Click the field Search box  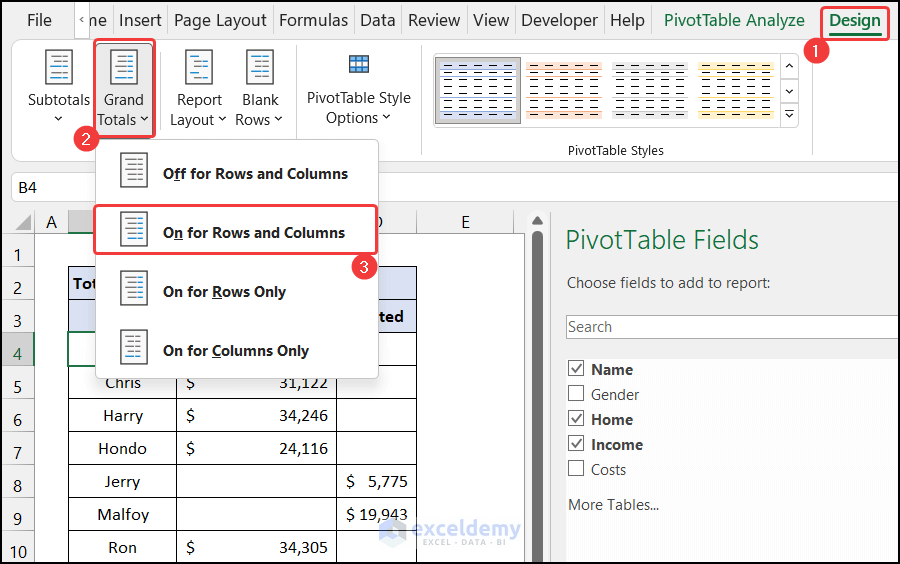coord(730,327)
